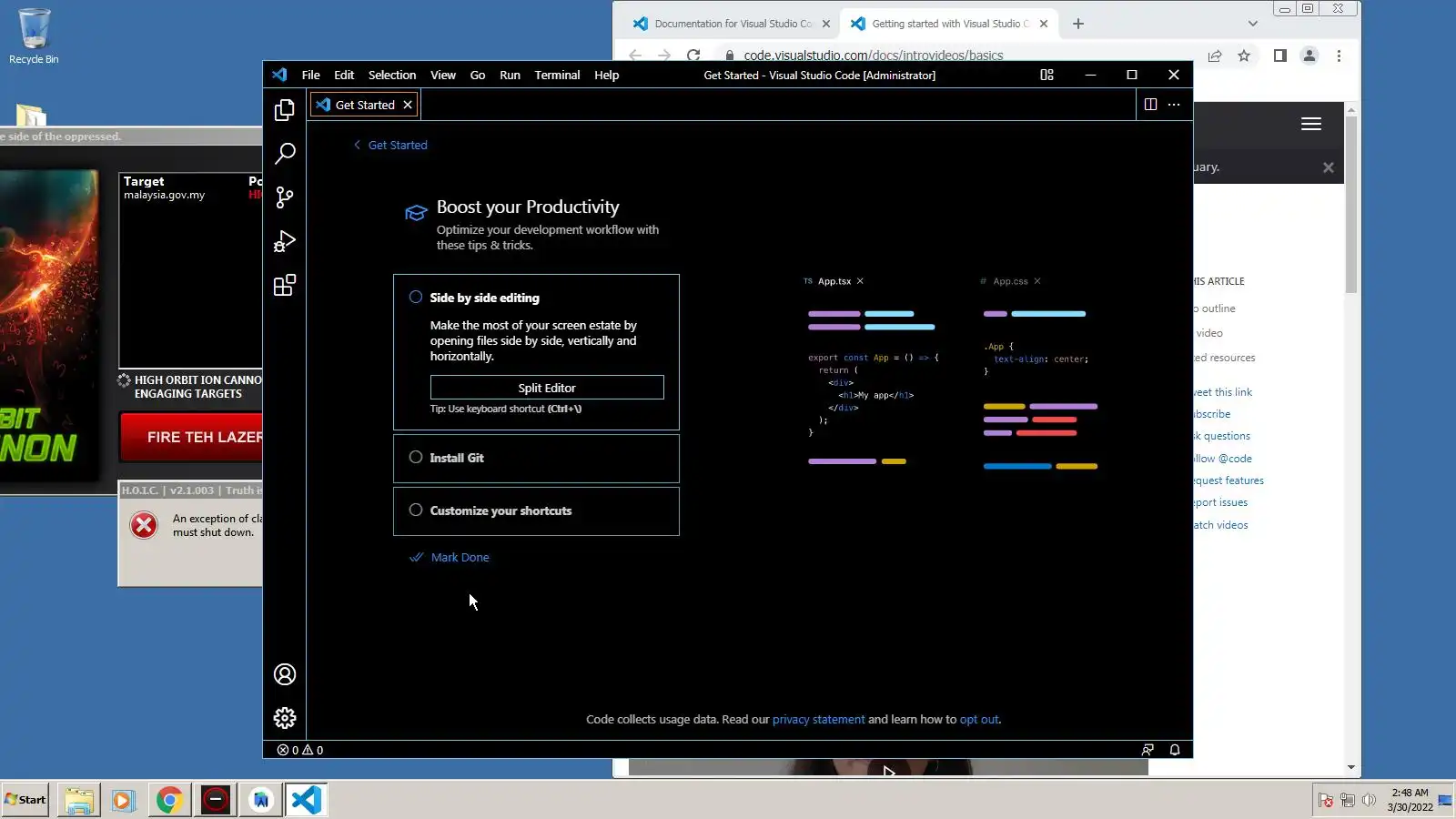
Task: Open File Explorer from taskbar
Action: click(x=78, y=800)
